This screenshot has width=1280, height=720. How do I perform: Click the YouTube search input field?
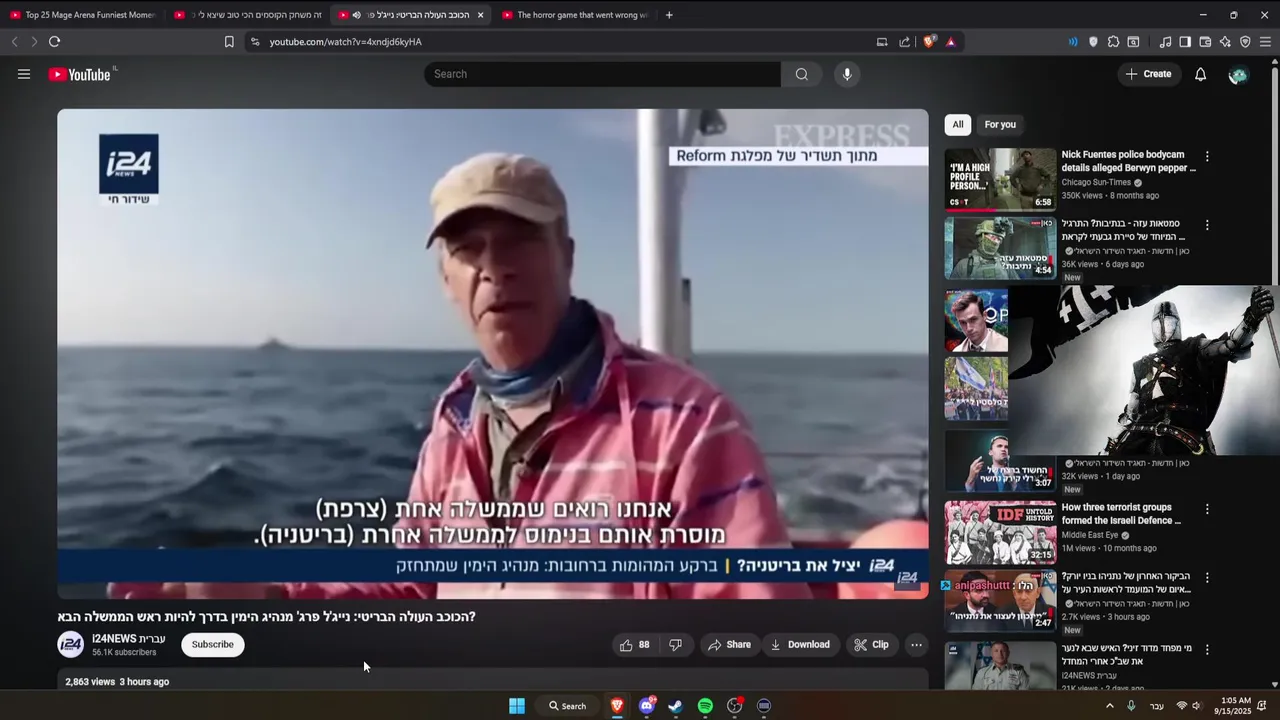[602, 74]
